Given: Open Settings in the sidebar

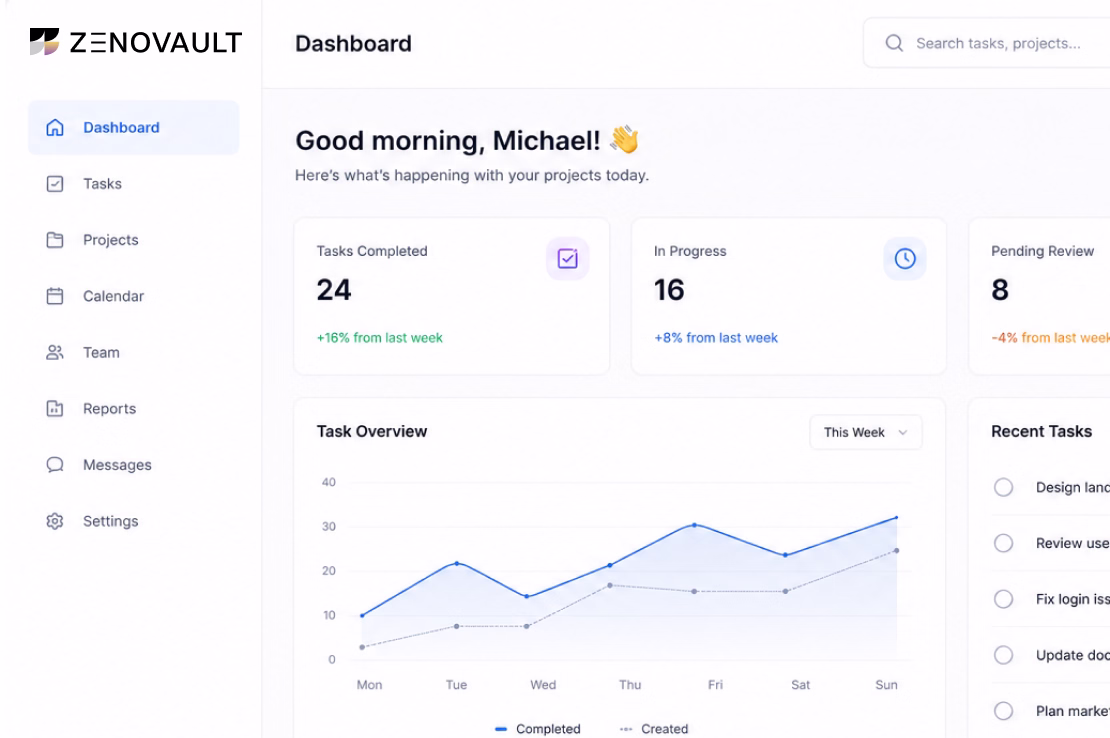Looking at the screenshot, I should click(x=134, y=521).
